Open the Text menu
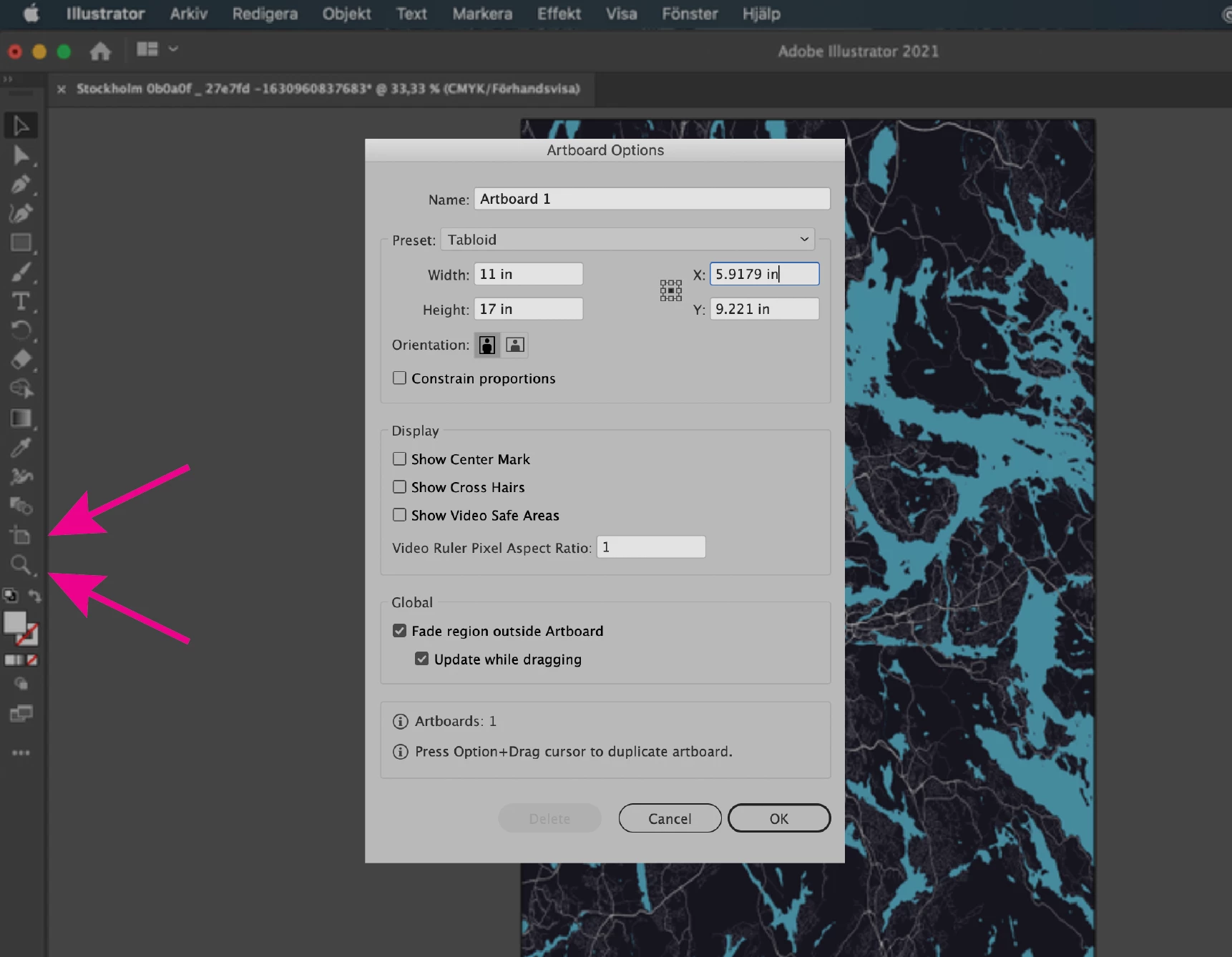Viewport: 1232px width, 957px height. 411,14
